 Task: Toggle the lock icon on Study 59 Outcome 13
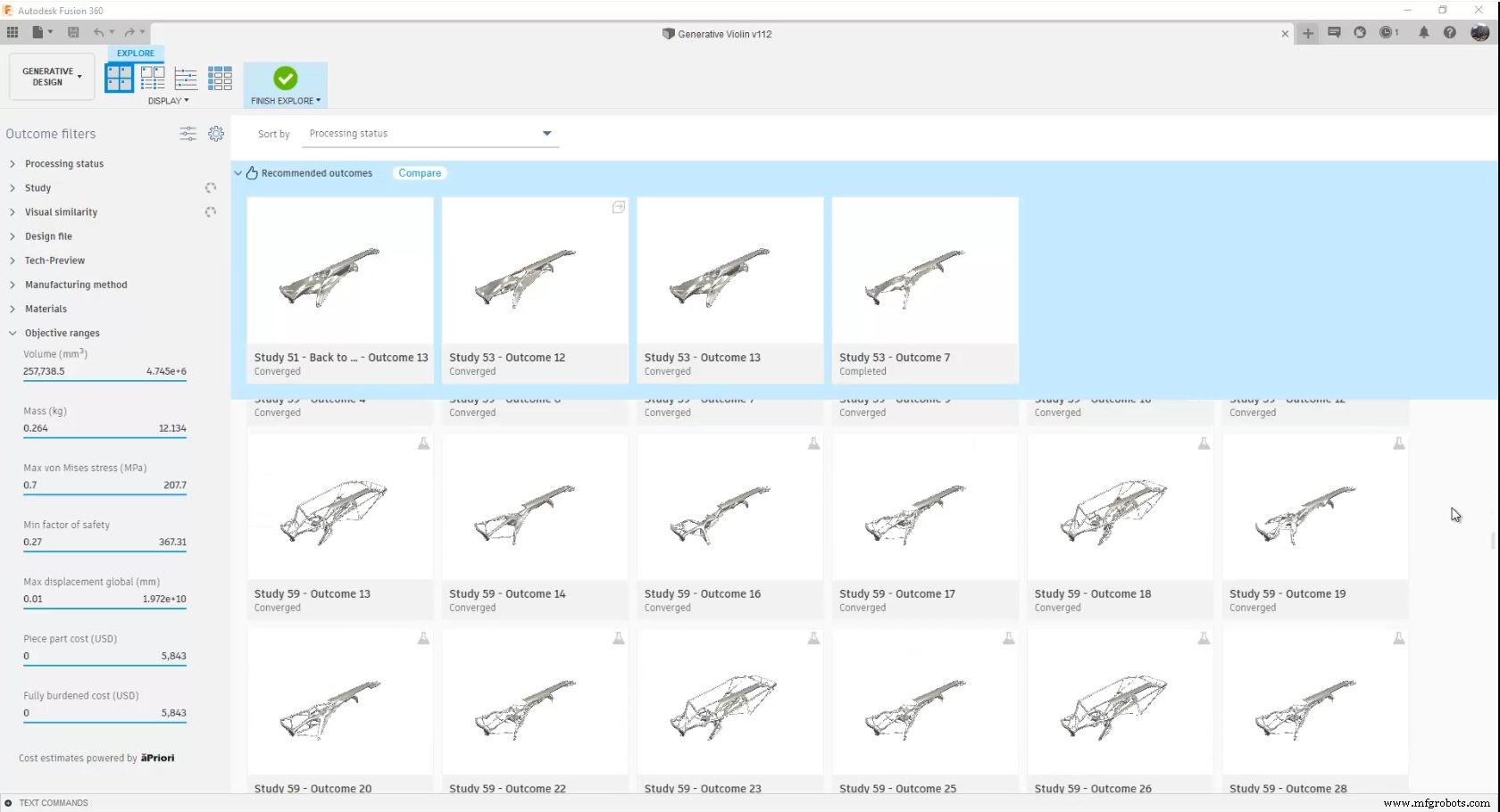tap(423, 443)
